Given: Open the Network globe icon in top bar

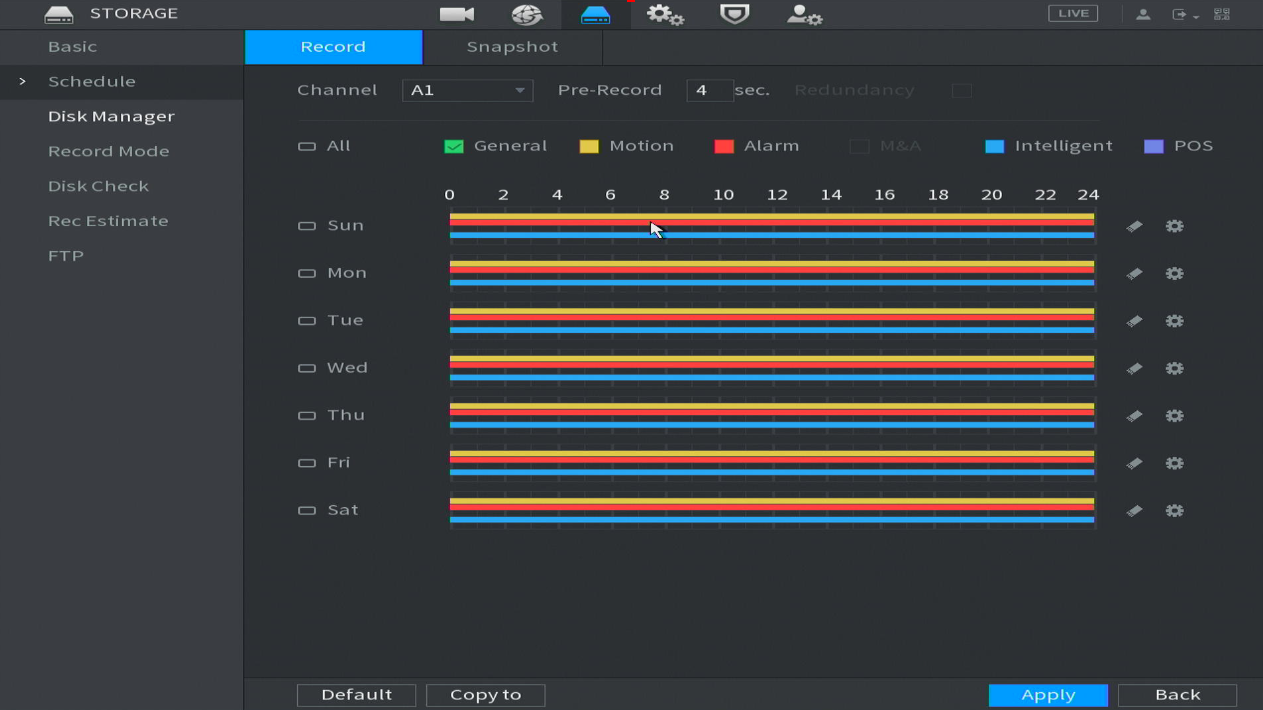Looking at the screenshot, I should click(527, 14).
